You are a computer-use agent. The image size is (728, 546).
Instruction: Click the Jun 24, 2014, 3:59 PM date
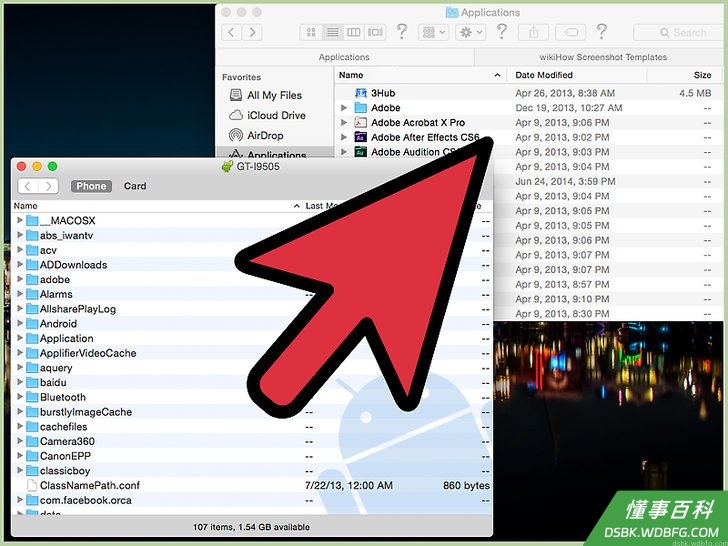[x=565, y=182]
